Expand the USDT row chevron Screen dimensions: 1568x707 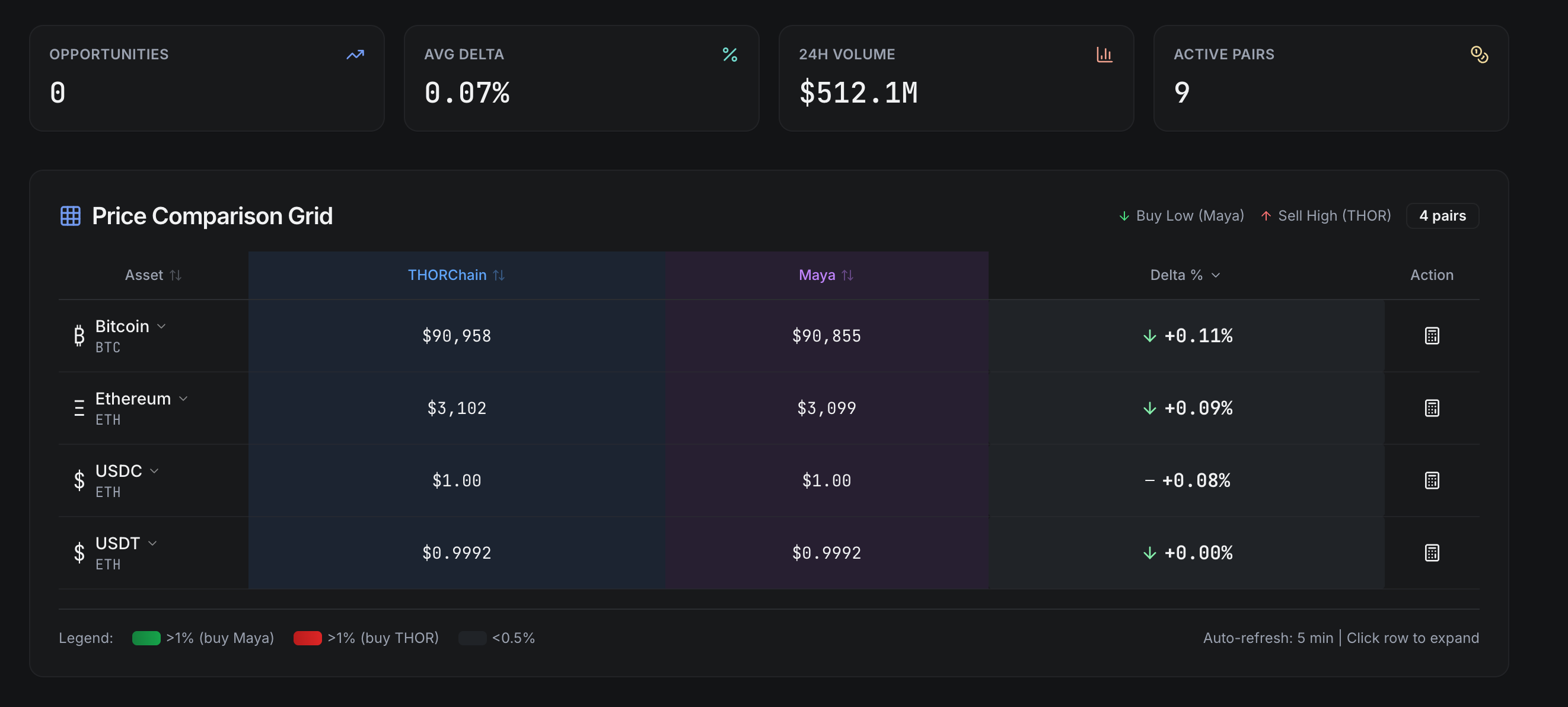[152, 543]
